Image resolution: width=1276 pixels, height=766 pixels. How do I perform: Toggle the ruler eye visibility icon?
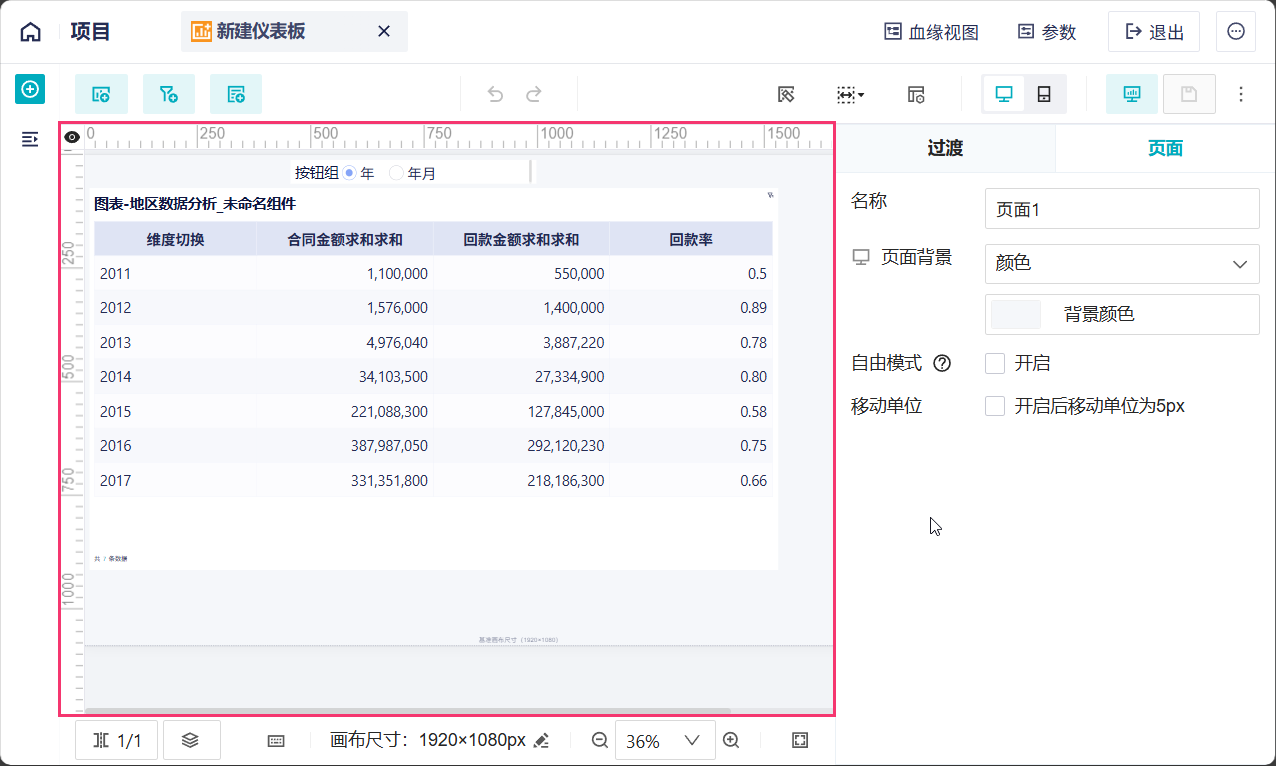[x=72, y=137]
